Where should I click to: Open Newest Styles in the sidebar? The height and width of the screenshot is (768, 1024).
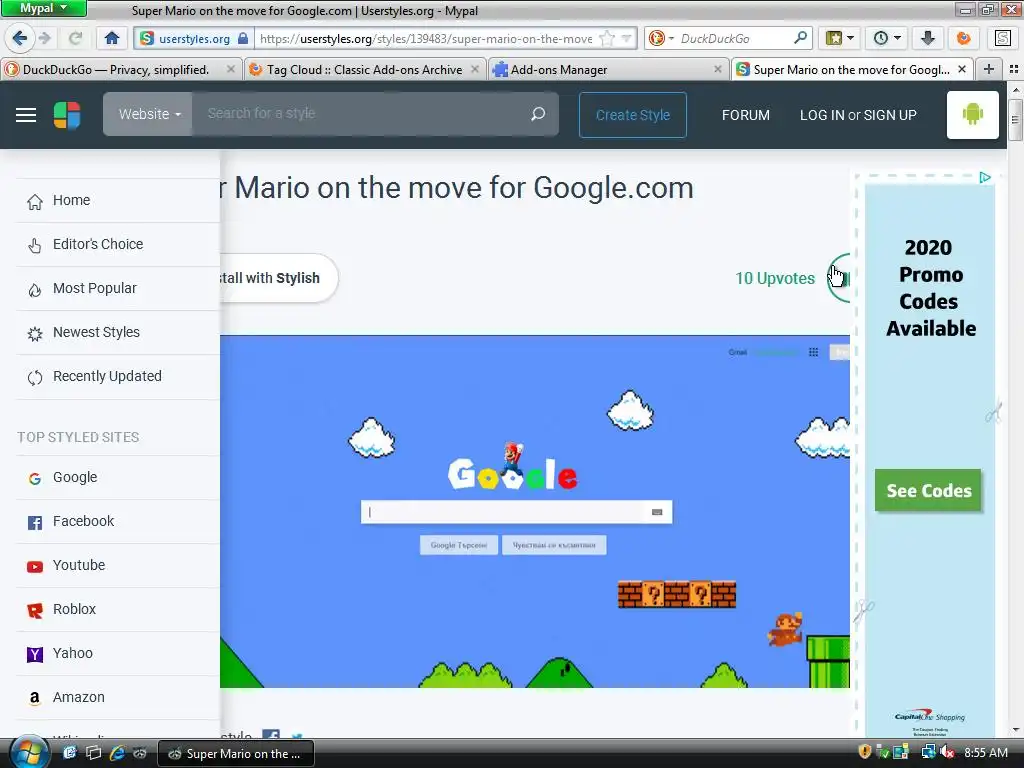[x=117, y=332]
